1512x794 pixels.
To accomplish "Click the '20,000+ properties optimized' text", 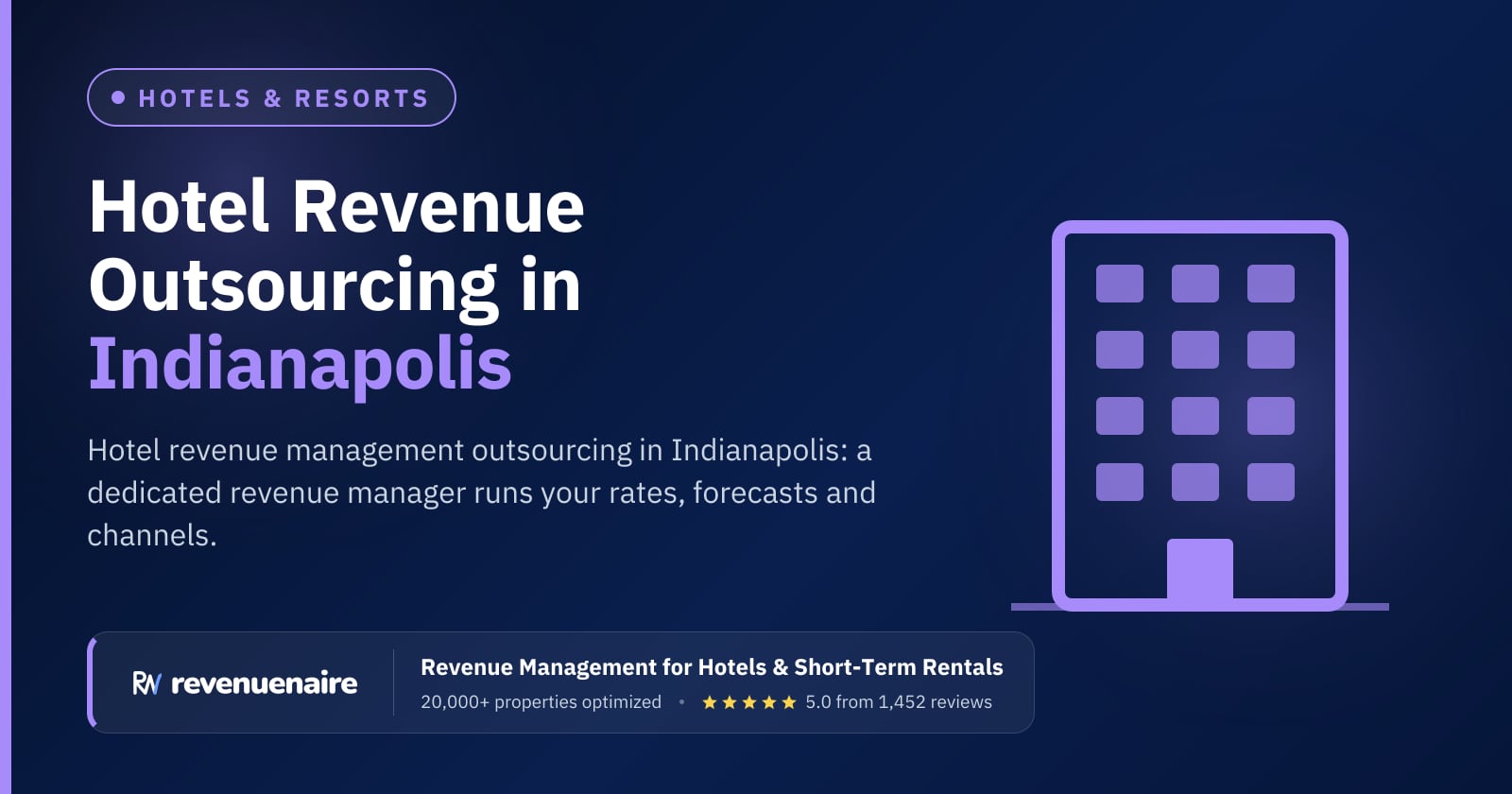I will (541, 702).
